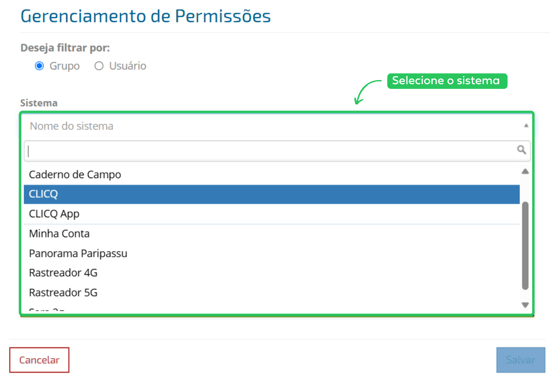550x376 pixels.
Task: Choose Caderno de Campo from the list
Action: coord(271,174)
